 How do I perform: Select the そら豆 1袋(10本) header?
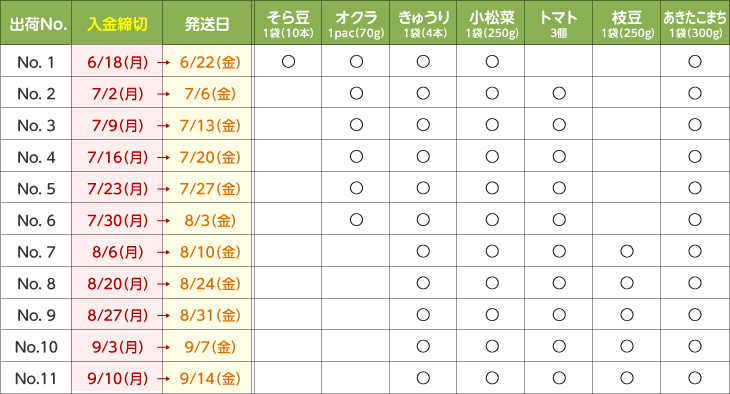click(x=288, y=23)
